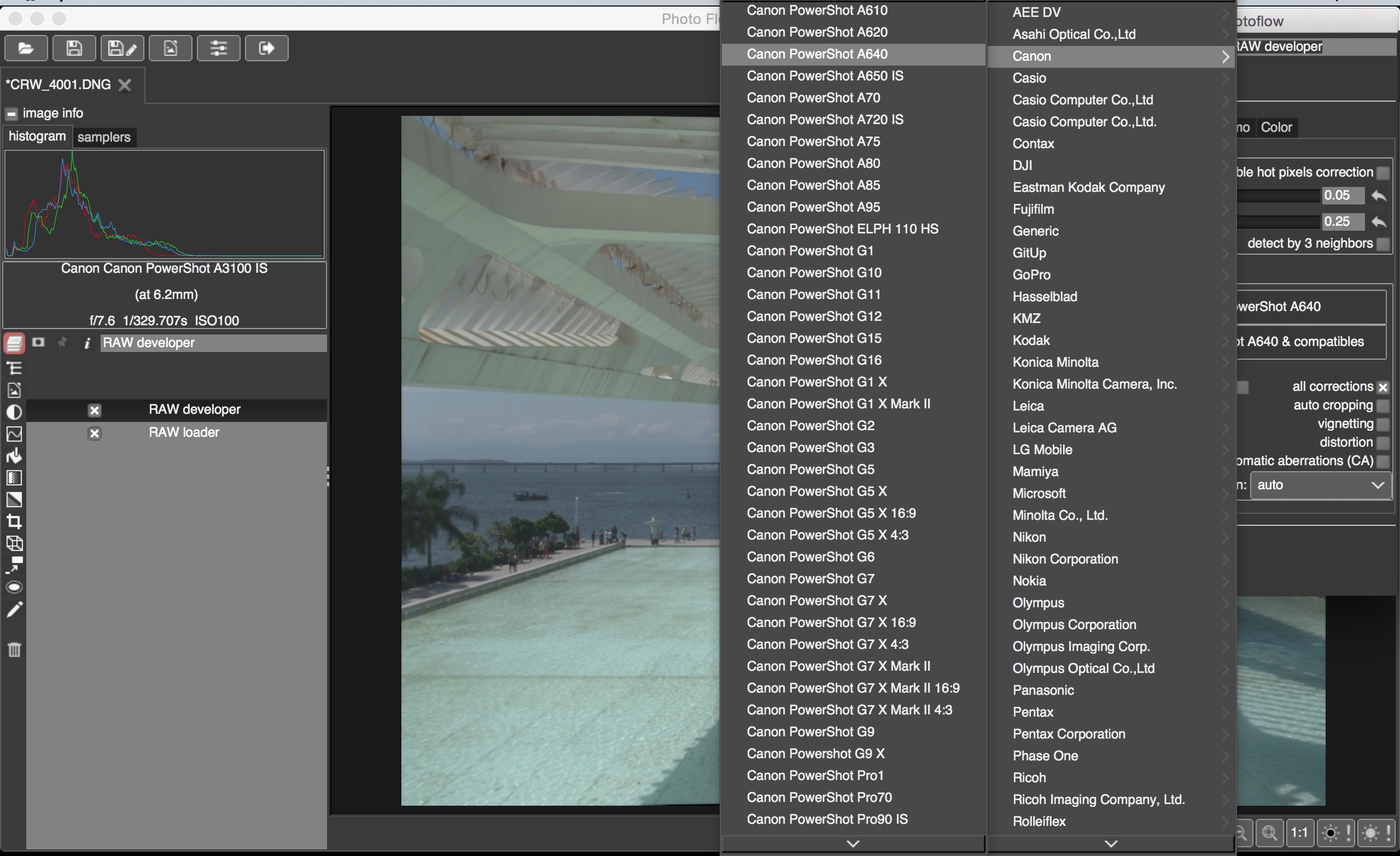The image size is (1400, 856).
Task: Toggle RAW loader layer visibility checkbox
Action: coord(94,433)
